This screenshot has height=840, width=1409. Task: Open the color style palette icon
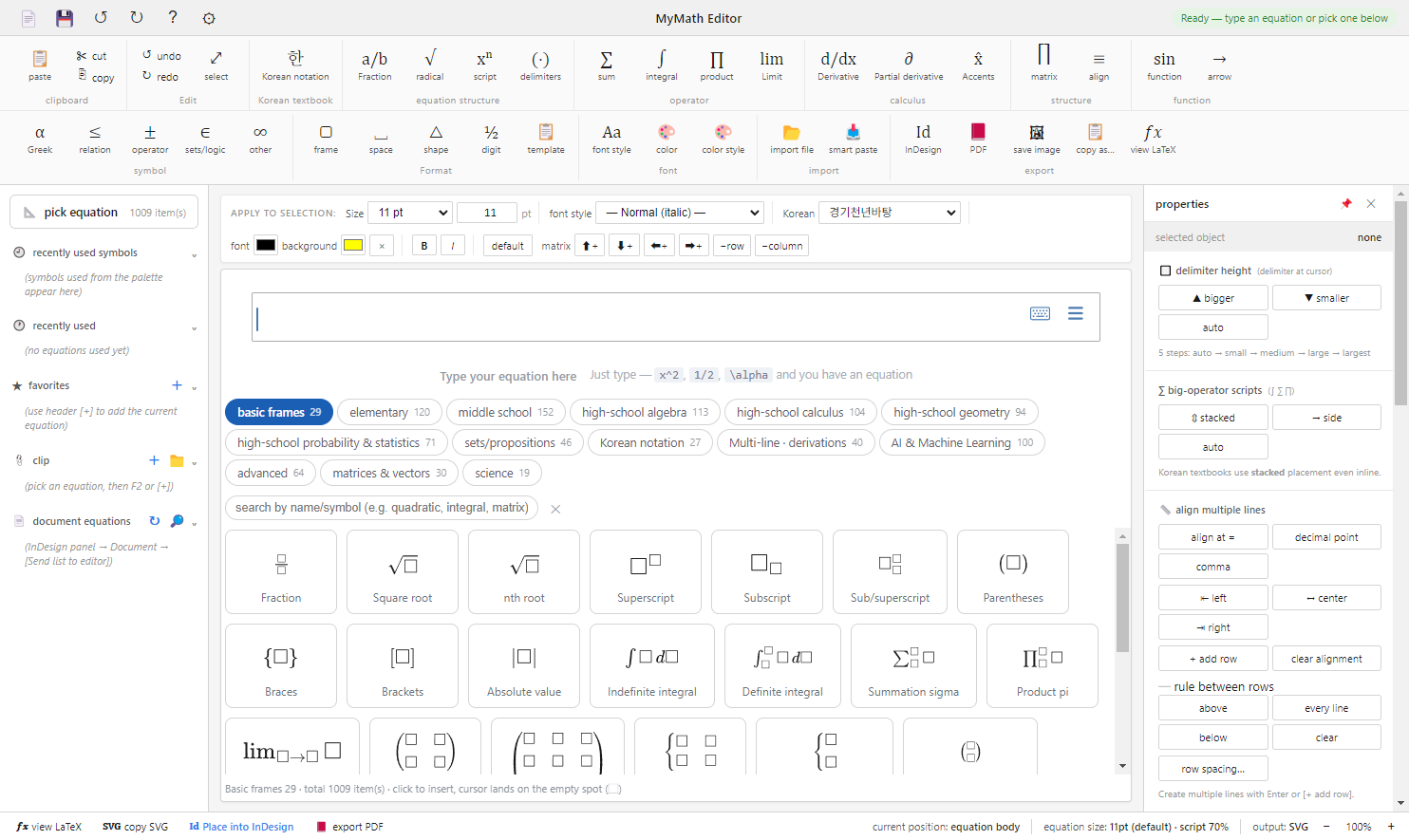click(x=723, y=139)
